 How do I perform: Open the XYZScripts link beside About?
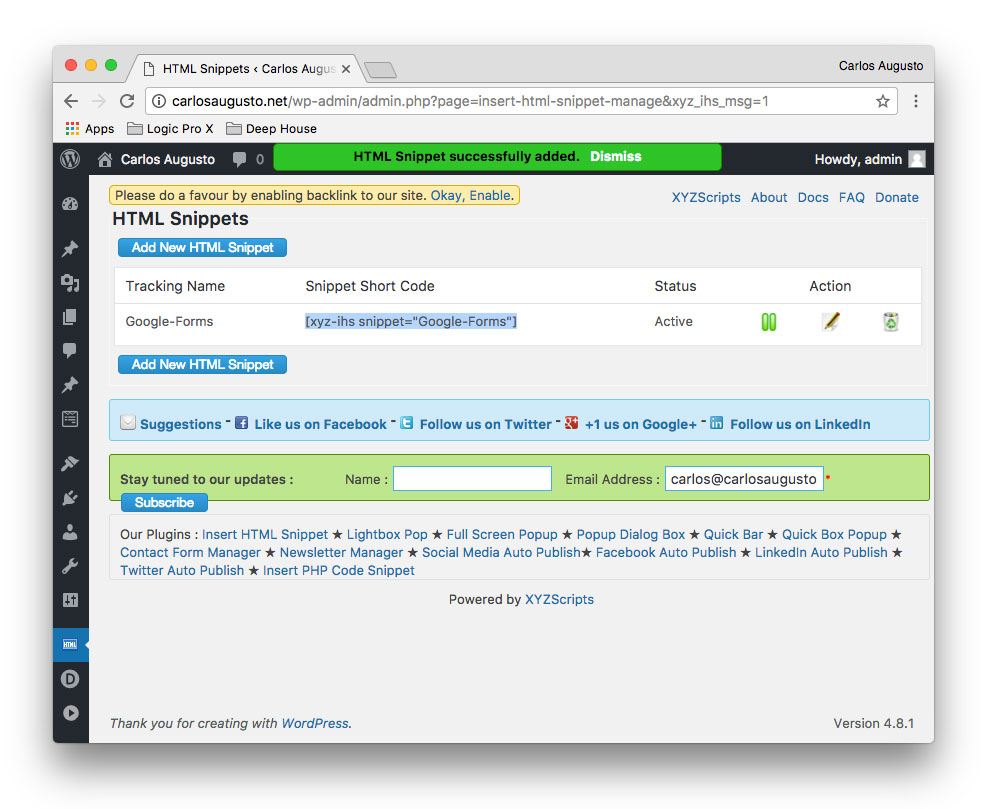(706, 197)
